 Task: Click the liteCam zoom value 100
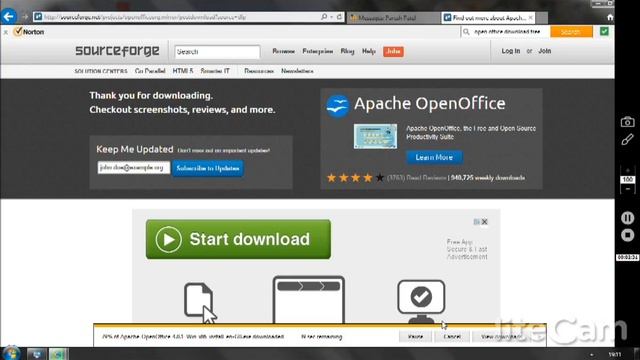pyautogui.click(x=627, y=180)
